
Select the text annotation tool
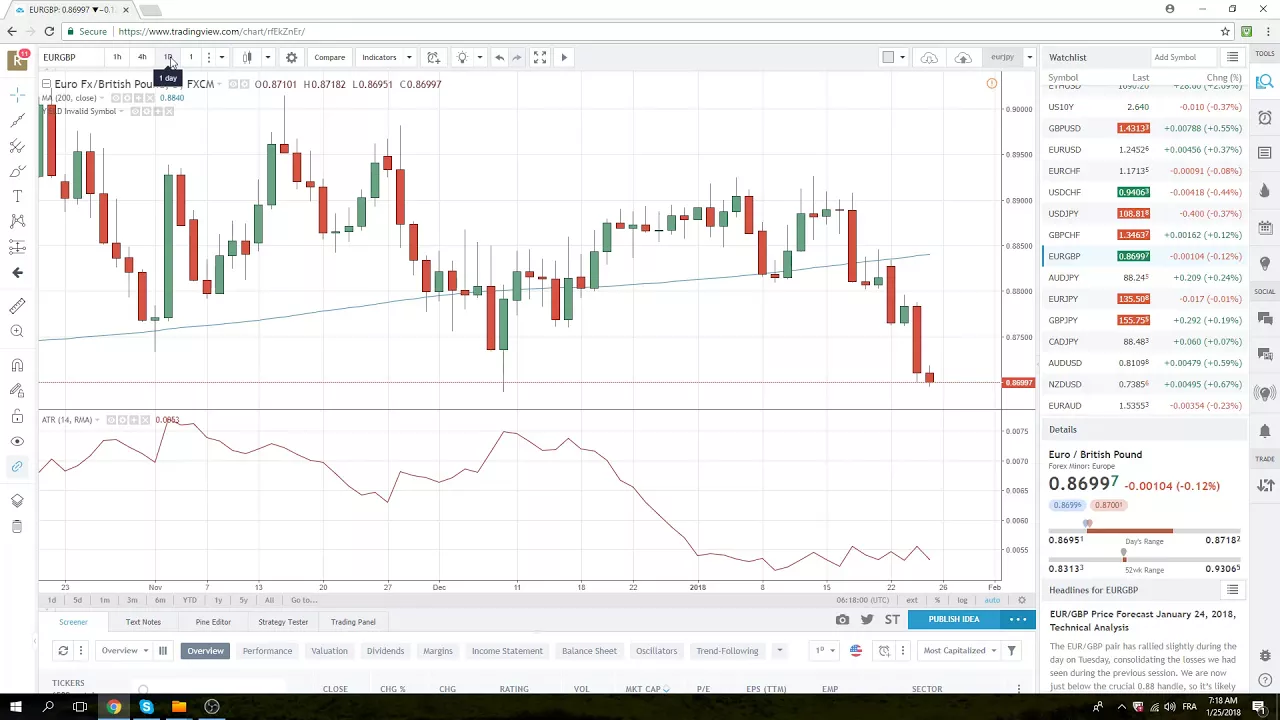point(17,196)
